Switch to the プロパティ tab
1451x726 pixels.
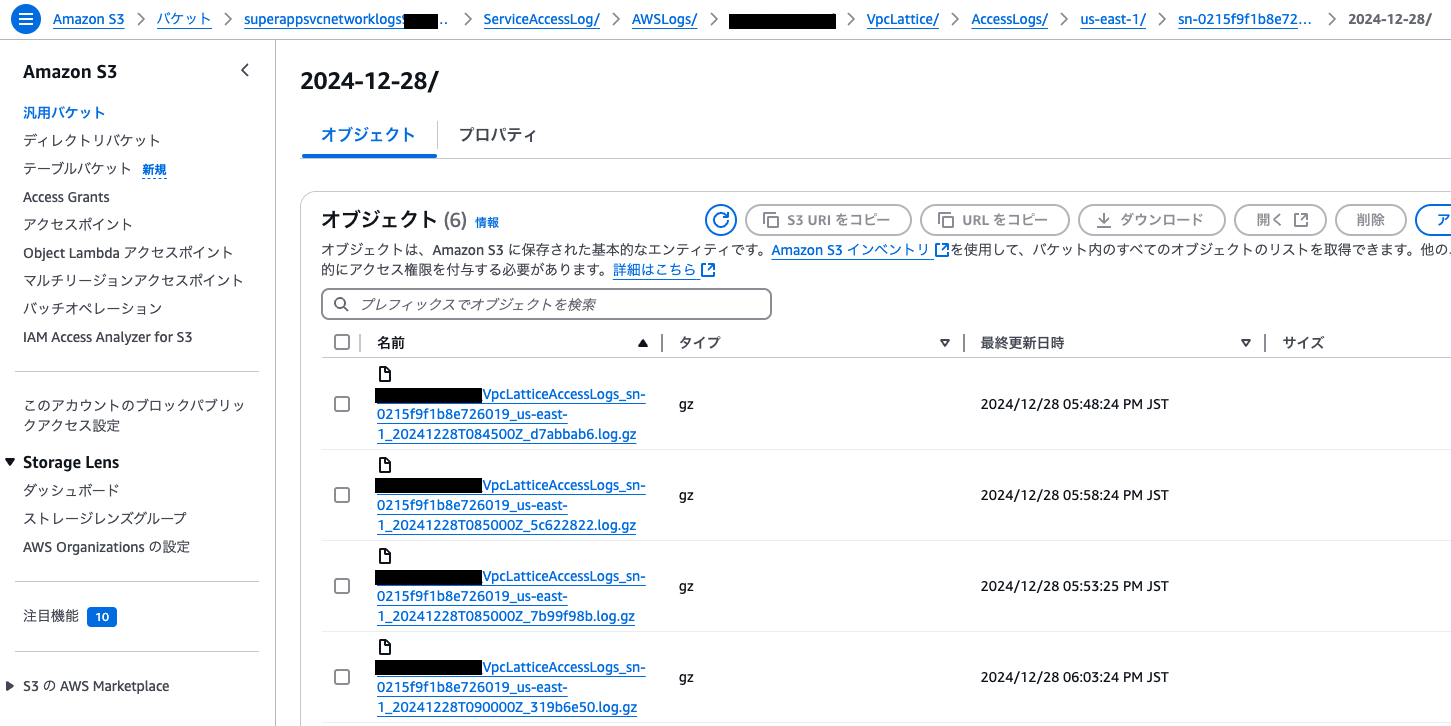tap(497, 135)
